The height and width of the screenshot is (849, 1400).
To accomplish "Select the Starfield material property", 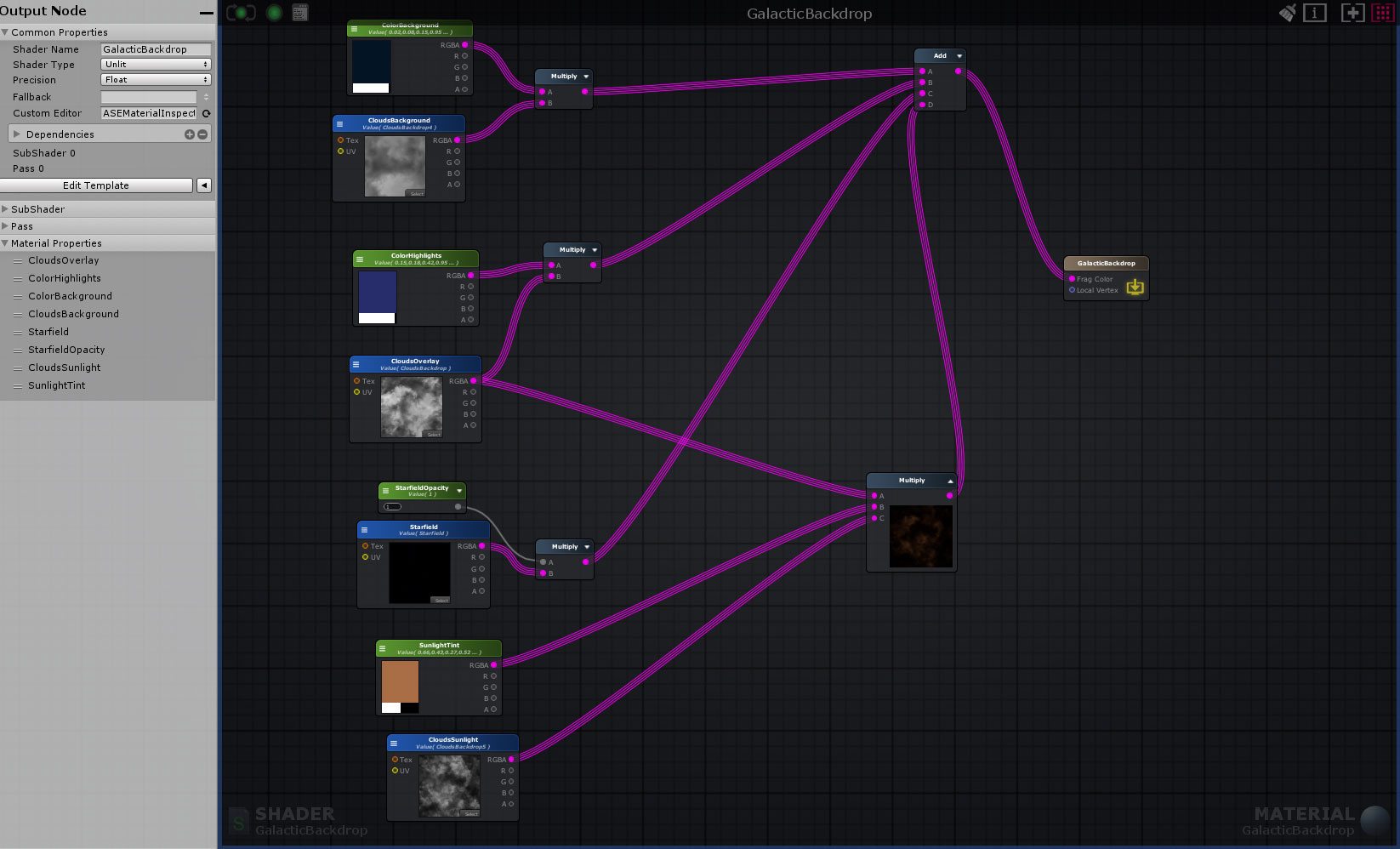I will (48, 332).
